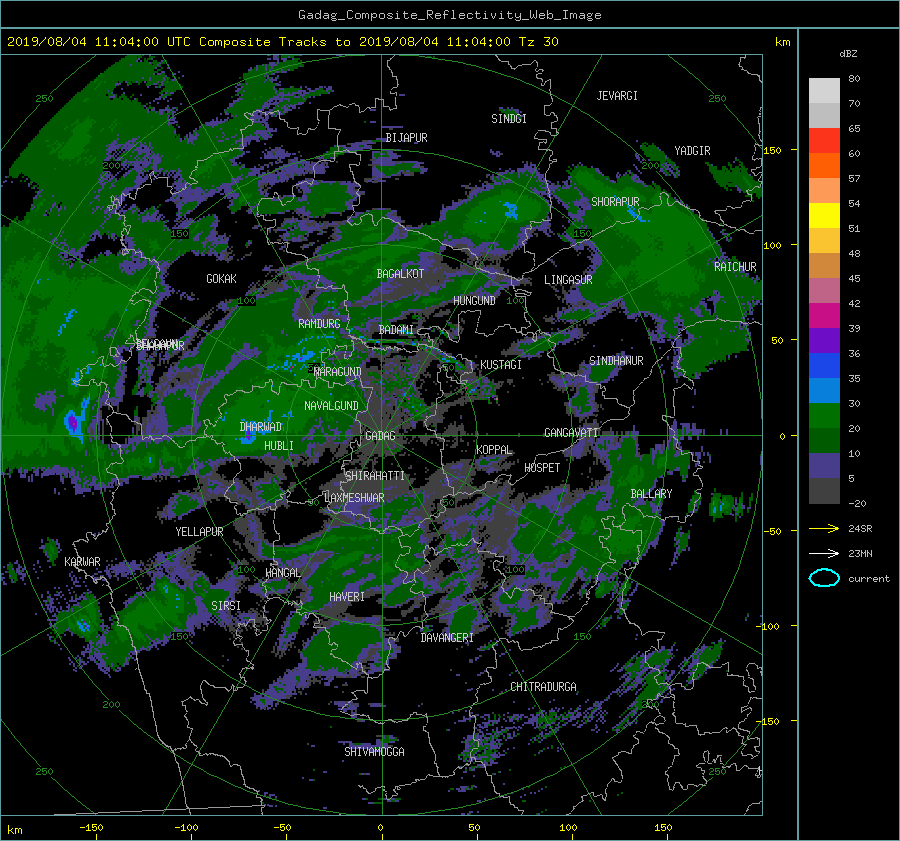Select the YADGIR town label

pyautogui.click(x=692, y=150)
